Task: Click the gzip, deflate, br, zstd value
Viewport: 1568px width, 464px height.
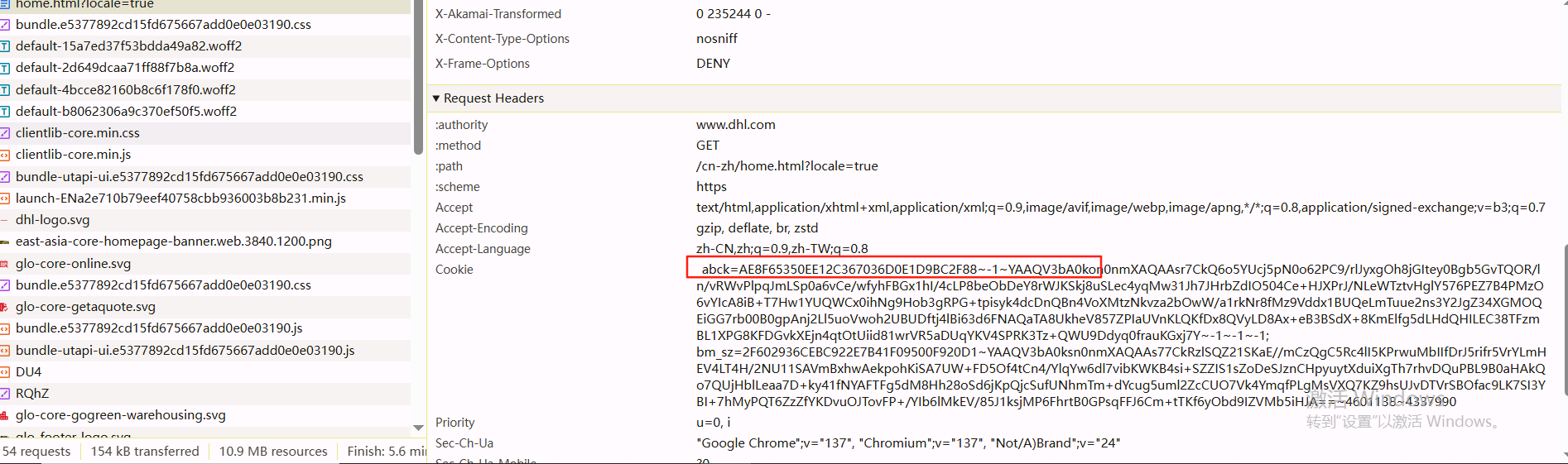Action: click(757, 228)
